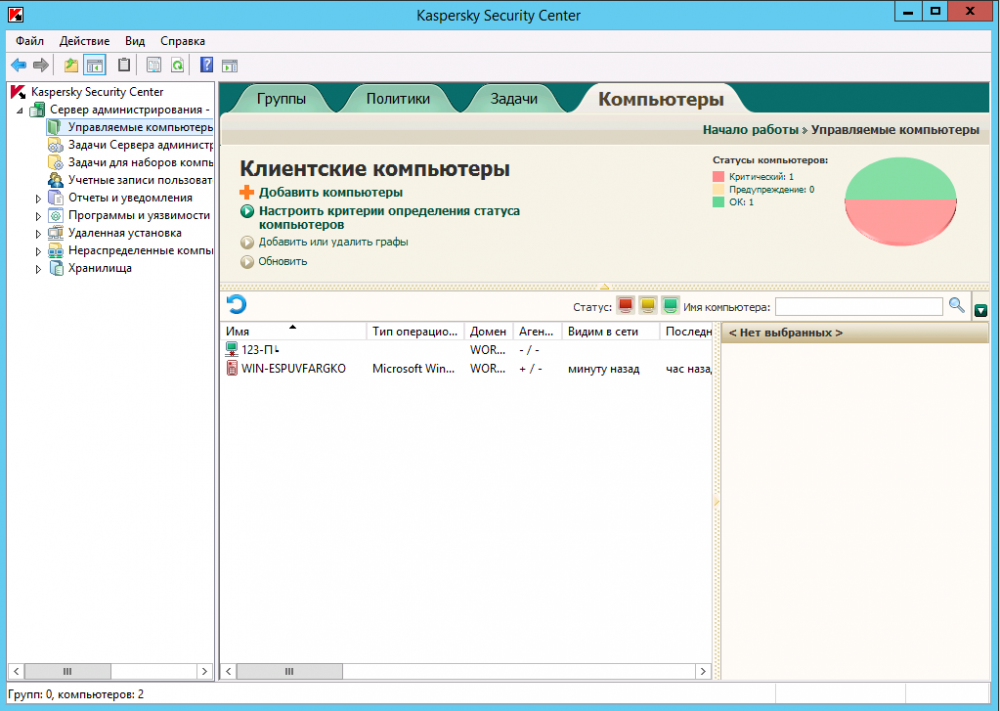This screenshot has width=1000, height=711.
Task: Switch to the Политики tab
Action: click(x=397, y=99)
